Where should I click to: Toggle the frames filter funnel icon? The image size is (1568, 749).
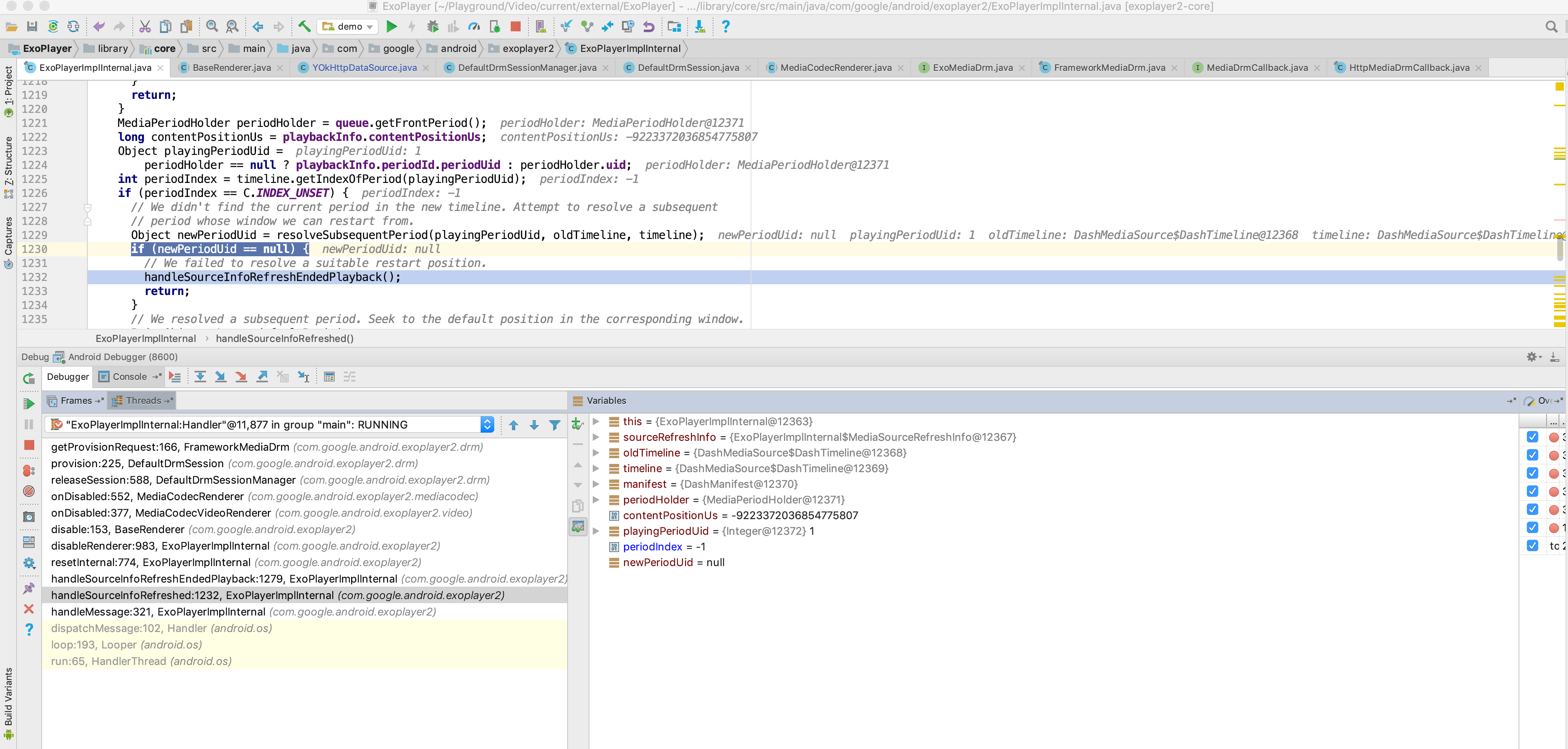coord(554,425)
